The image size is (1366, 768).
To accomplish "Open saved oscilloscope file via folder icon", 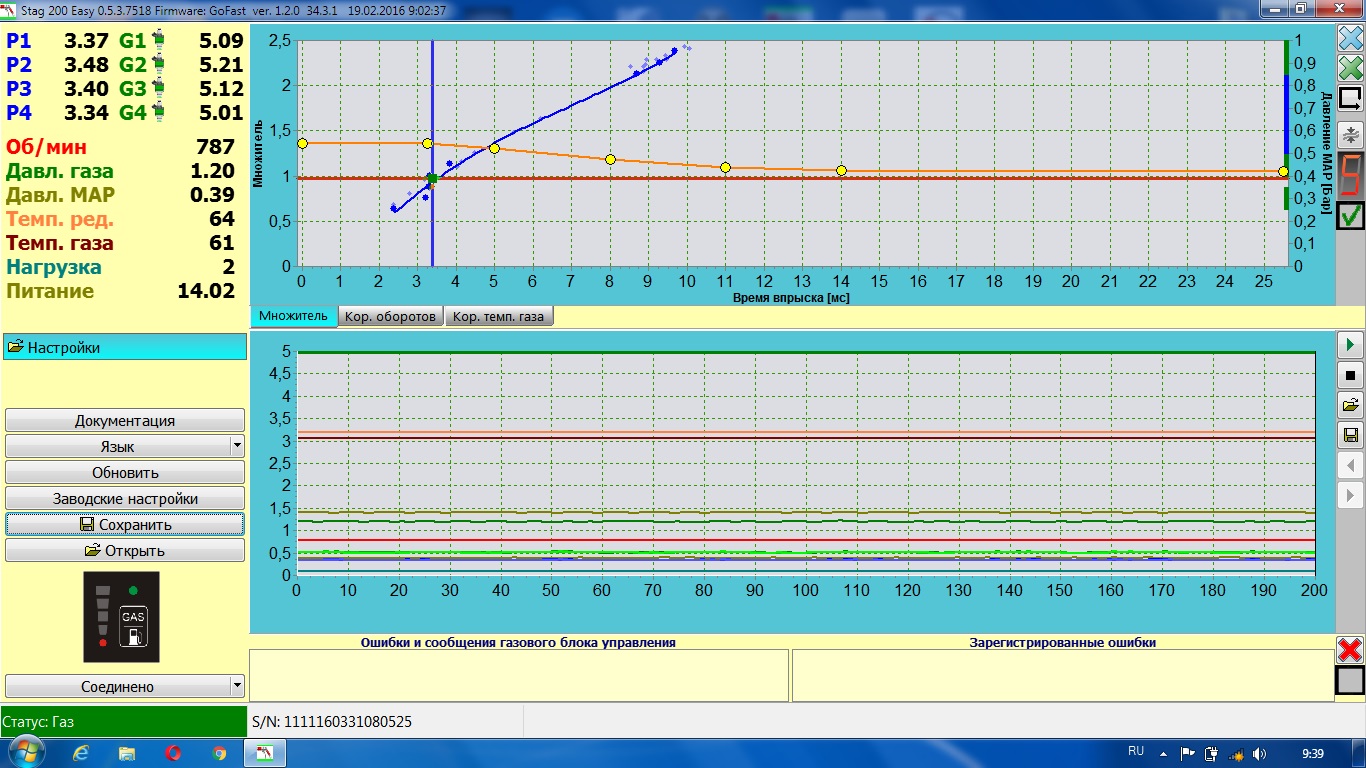I will 1350,405.
